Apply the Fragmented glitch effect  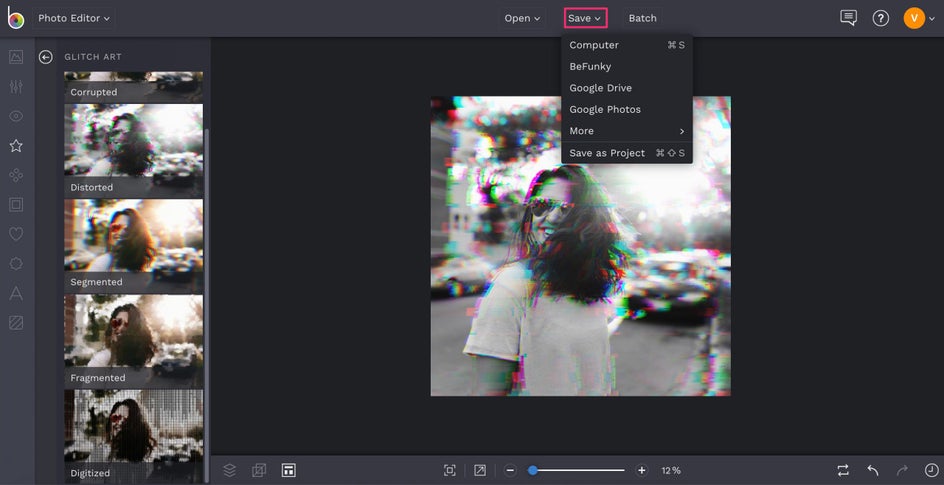pyautogui.click(x=134, y=341)
